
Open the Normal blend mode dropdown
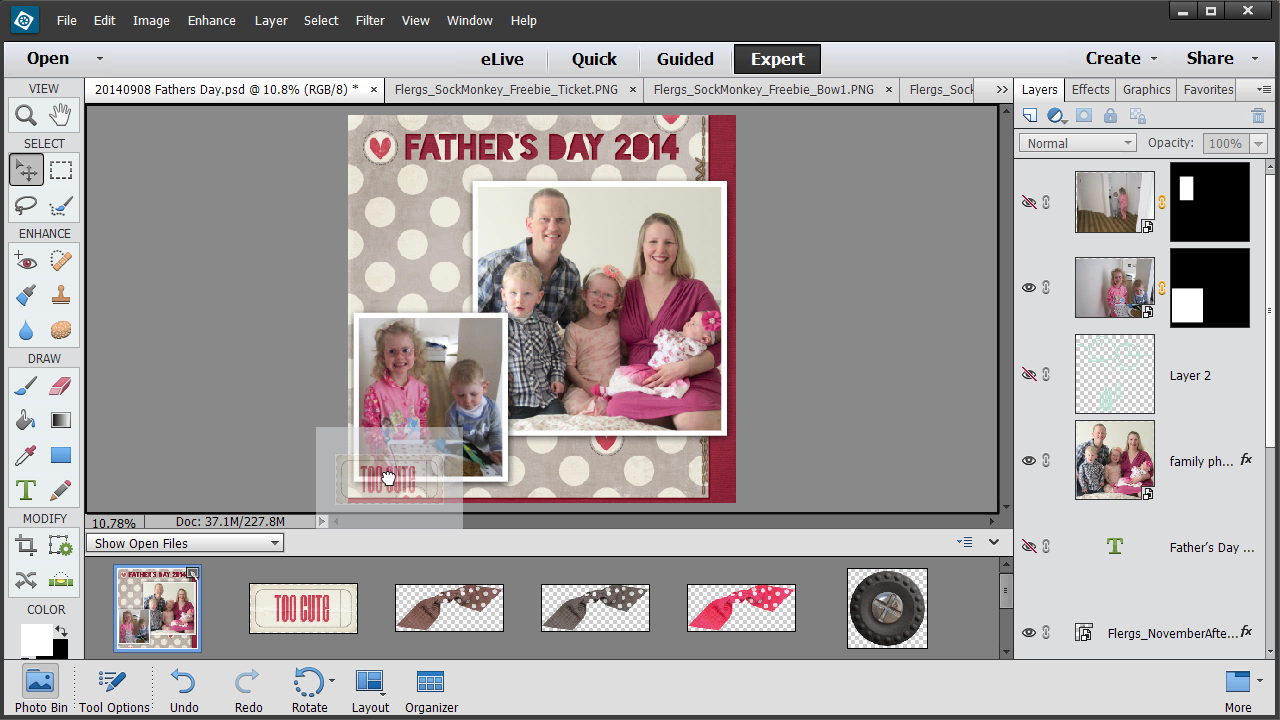click(x=1078, y=143)
